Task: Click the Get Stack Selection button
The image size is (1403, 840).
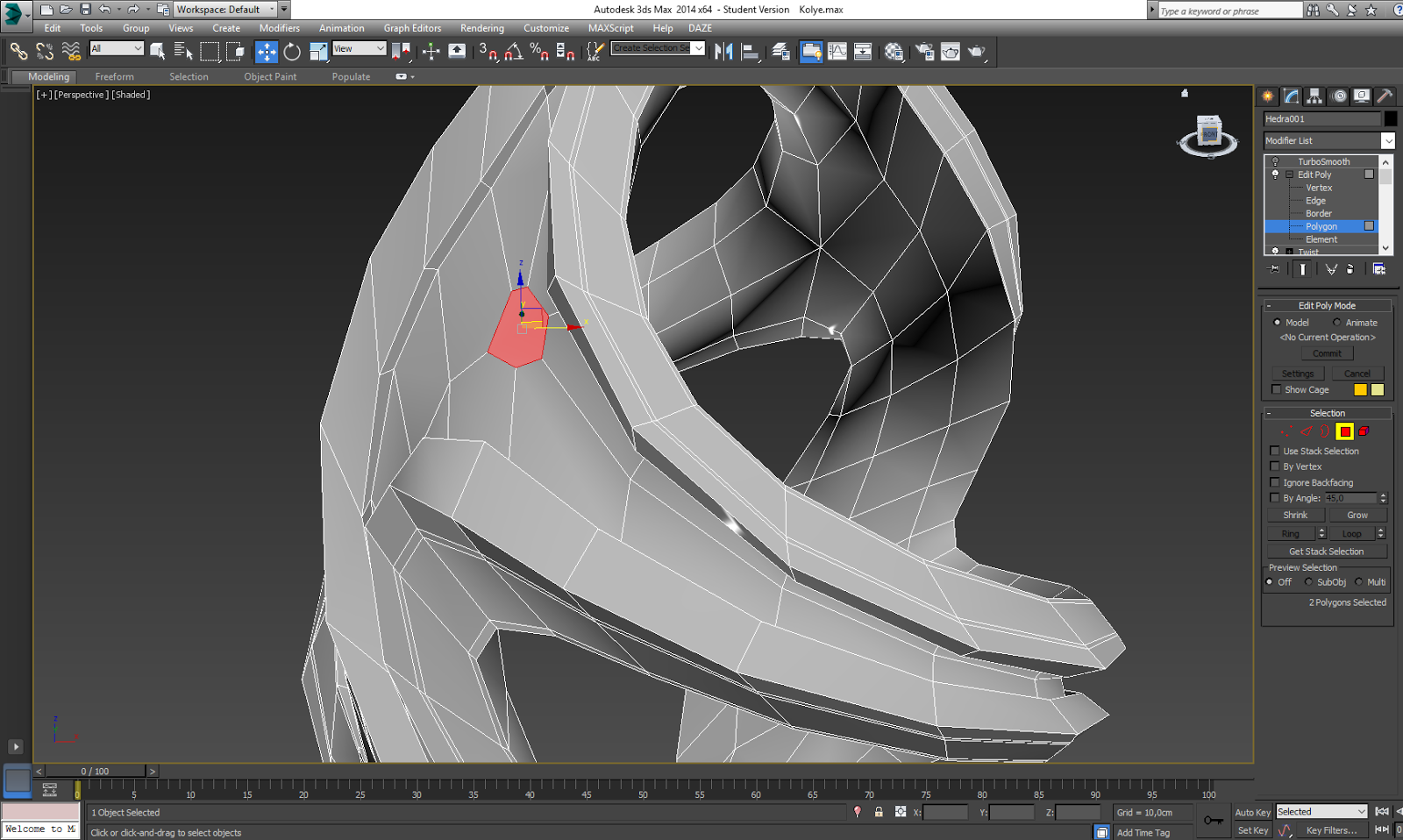Action: [x=1326, y=551]
